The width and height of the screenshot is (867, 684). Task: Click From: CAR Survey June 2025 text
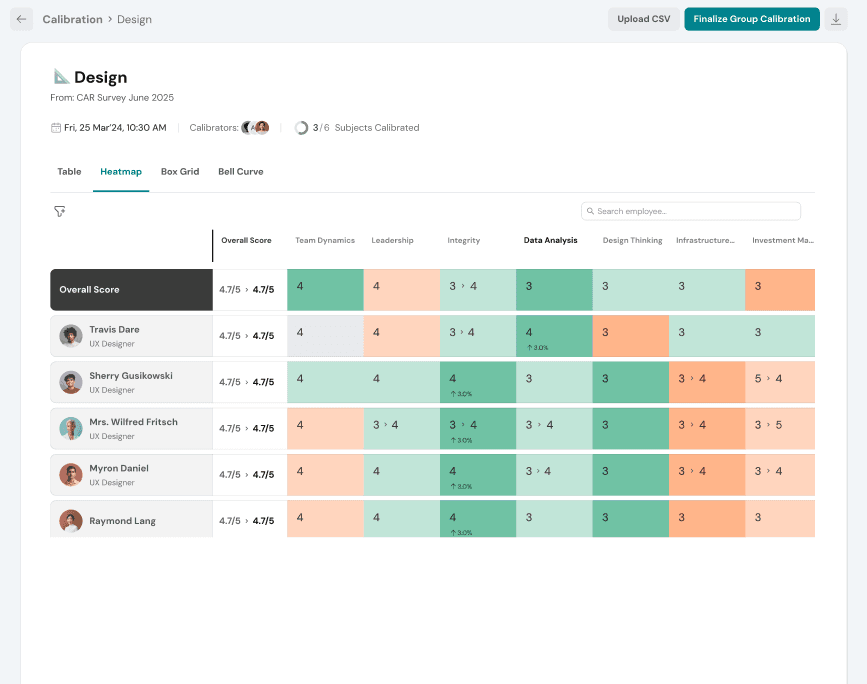click(x=112, y=98)
